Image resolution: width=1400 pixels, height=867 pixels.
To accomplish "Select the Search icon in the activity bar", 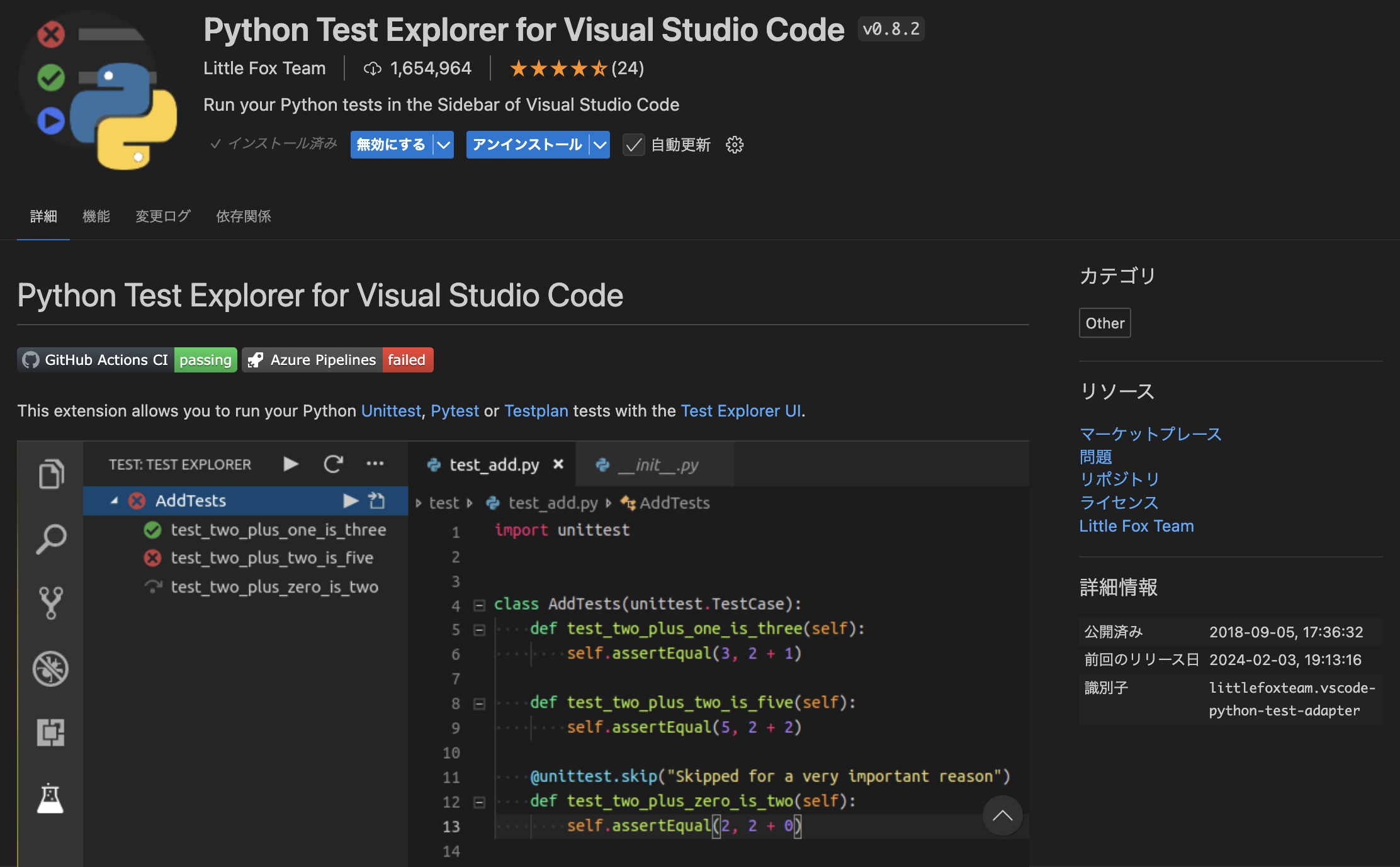I will coord(50,538).
